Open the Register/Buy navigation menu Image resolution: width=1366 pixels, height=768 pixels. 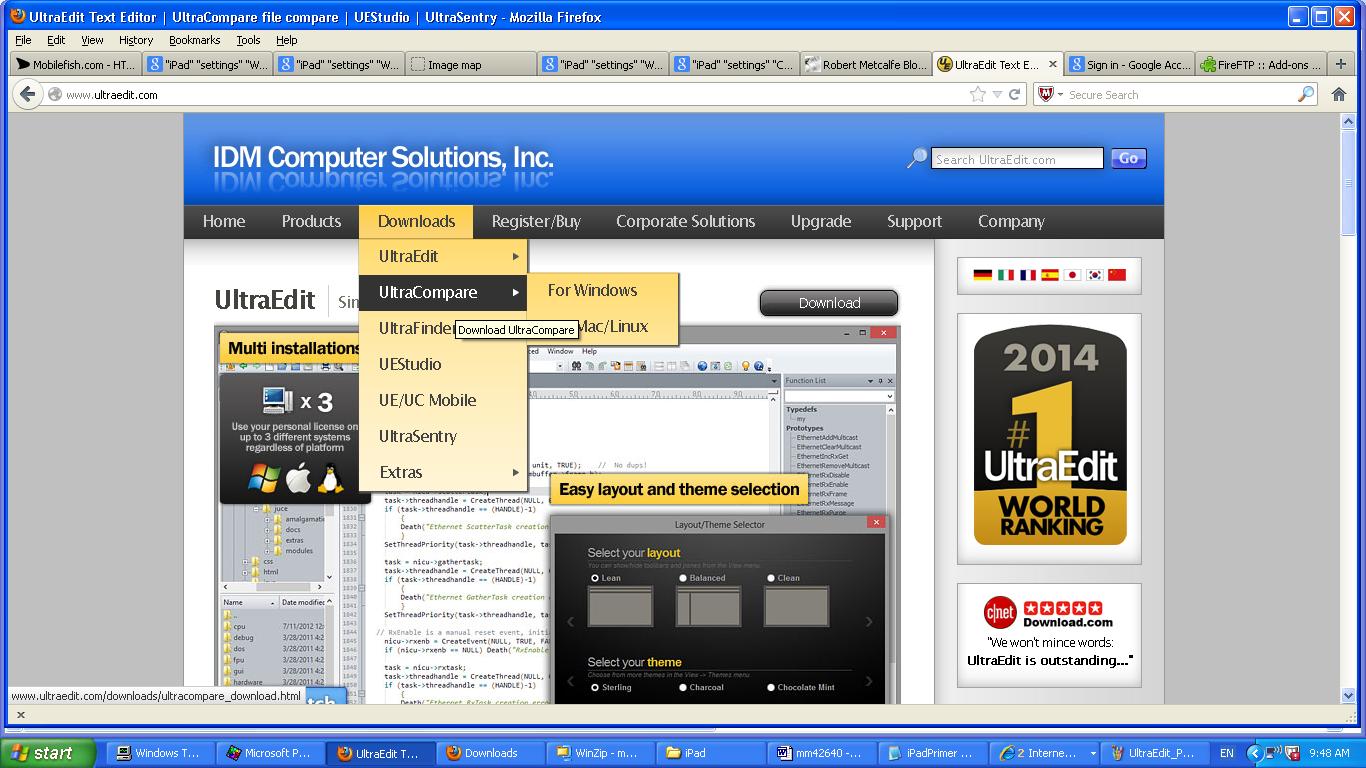click(536, 222)
